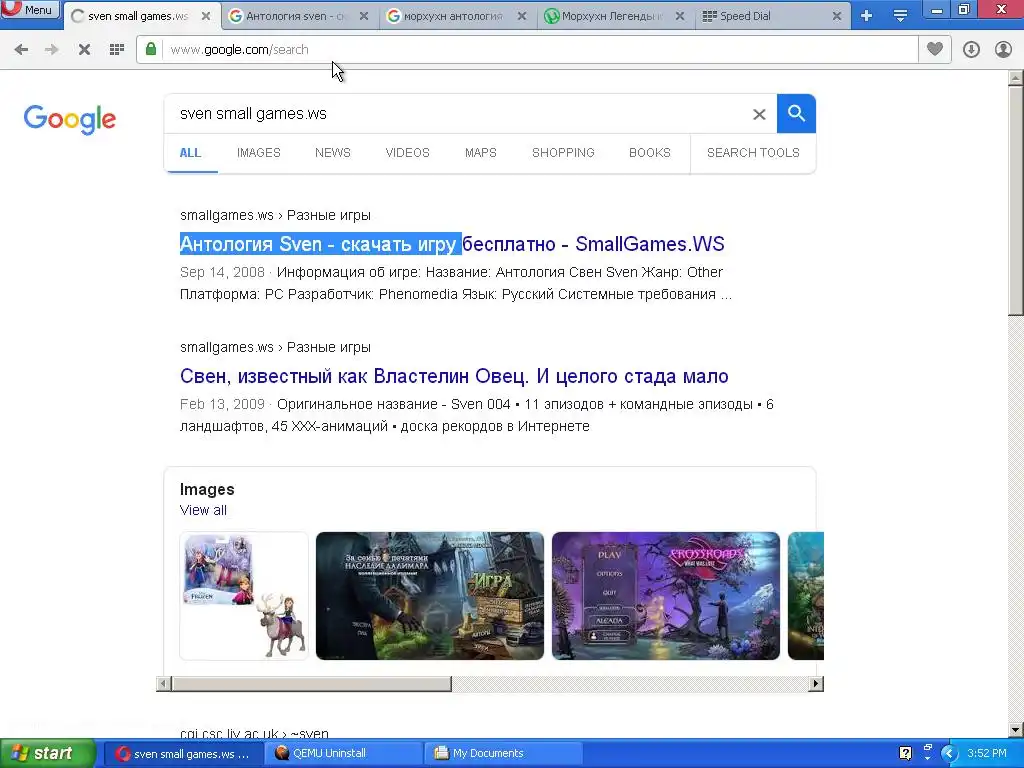Viewport: 1024px width, 768px height.
Task: Open the Frozen toy image thumbnail
Action: pos(244,596)
